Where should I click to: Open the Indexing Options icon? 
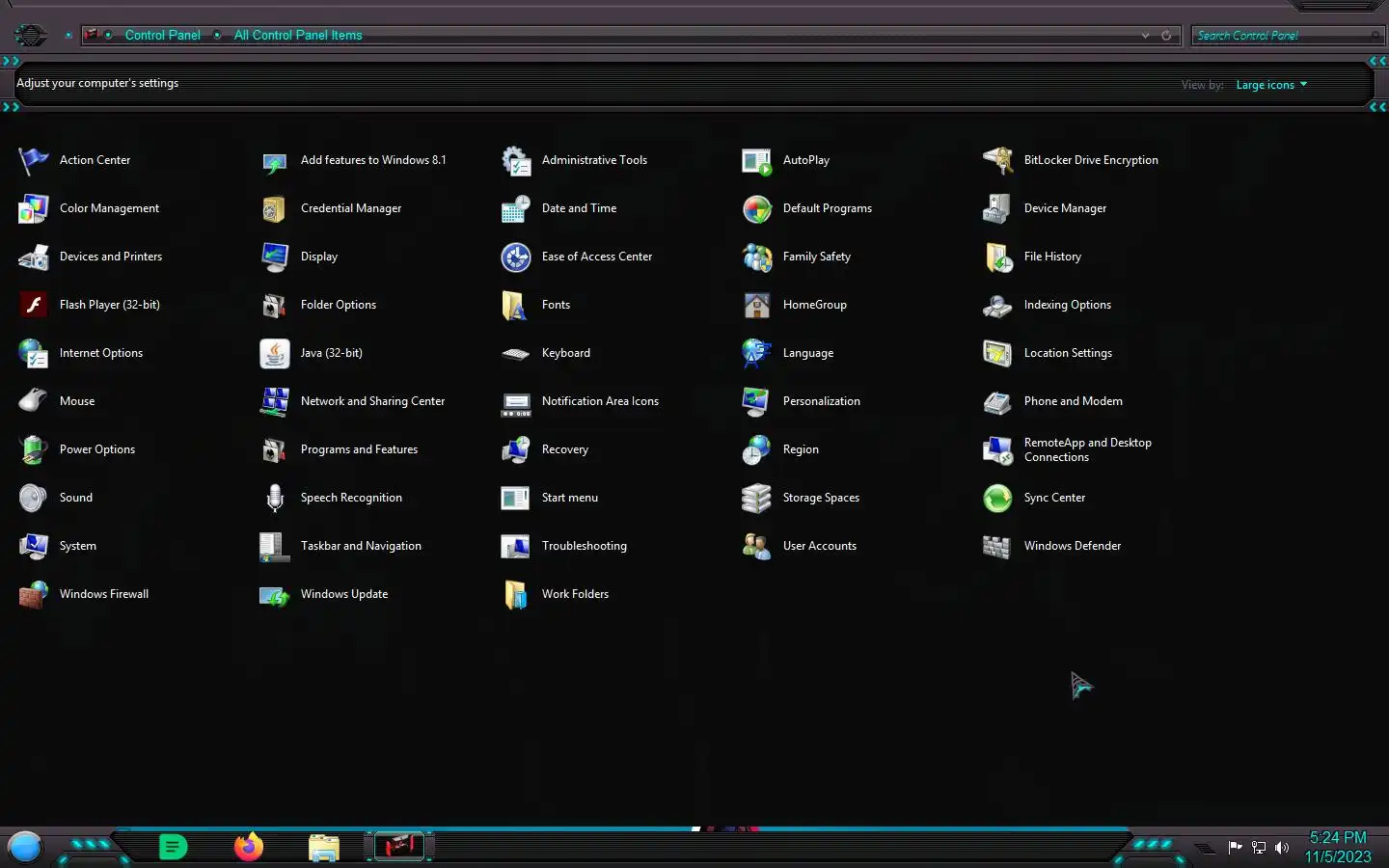coord(998,305)
